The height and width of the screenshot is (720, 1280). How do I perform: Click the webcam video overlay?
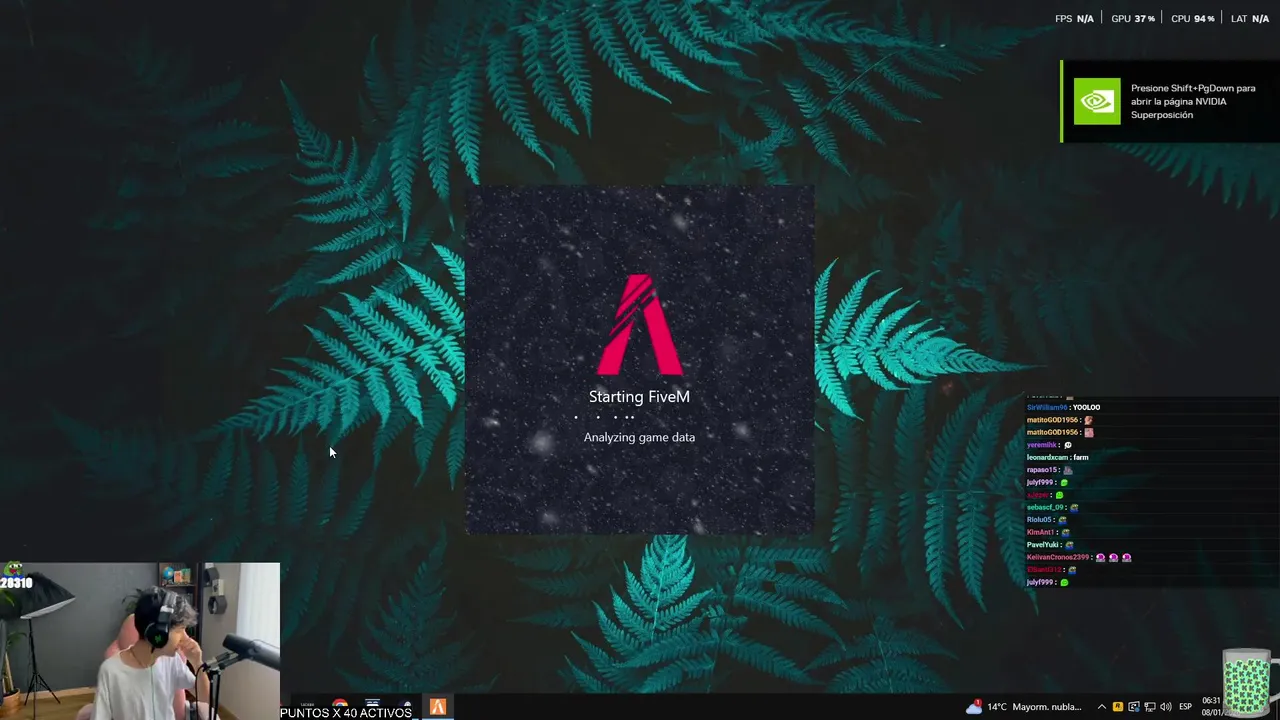point(140,641)
